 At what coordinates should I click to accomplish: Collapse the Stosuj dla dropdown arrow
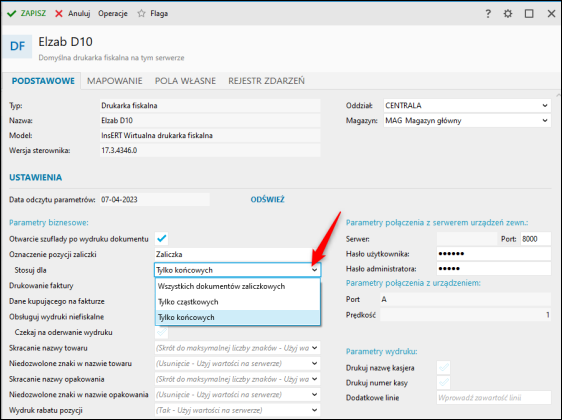(x=314, y=270)
